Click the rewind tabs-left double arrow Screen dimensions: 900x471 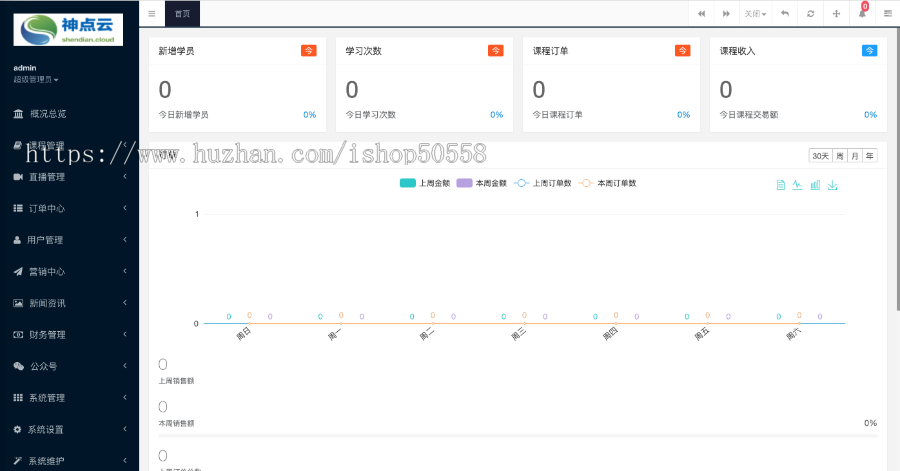coord(701,14)
